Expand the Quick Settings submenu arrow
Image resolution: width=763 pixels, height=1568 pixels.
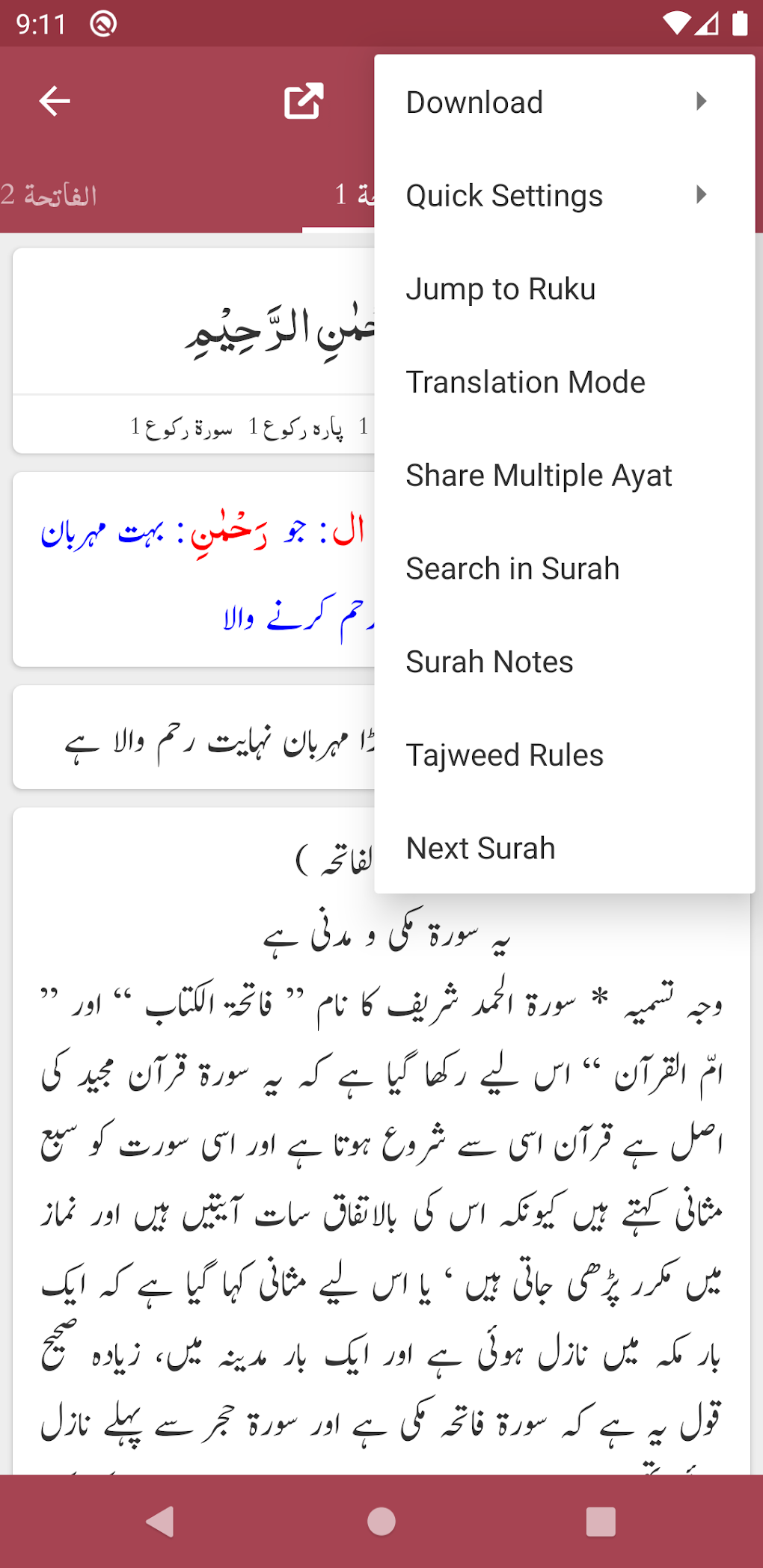tap(701, 195)
